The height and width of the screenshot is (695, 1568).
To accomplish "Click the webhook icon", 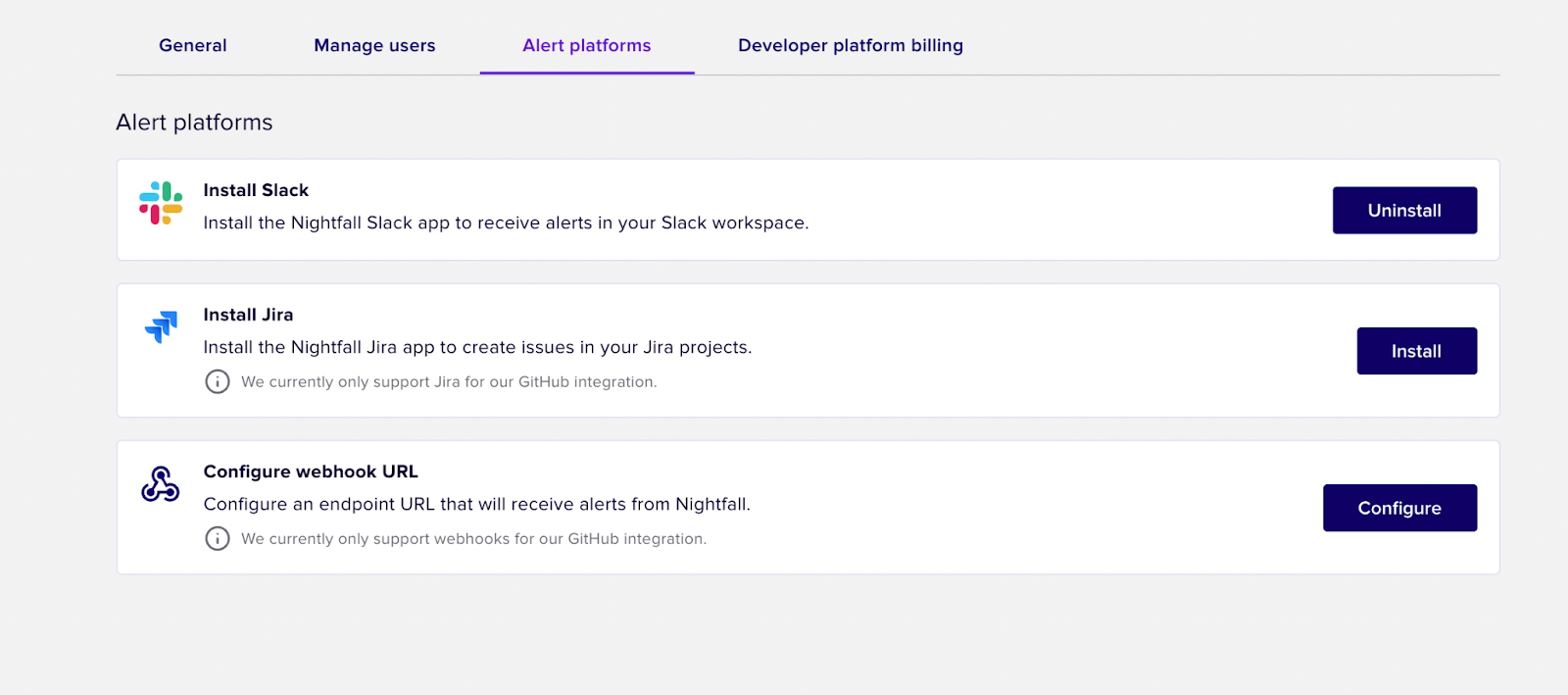I will coord(160,484).
